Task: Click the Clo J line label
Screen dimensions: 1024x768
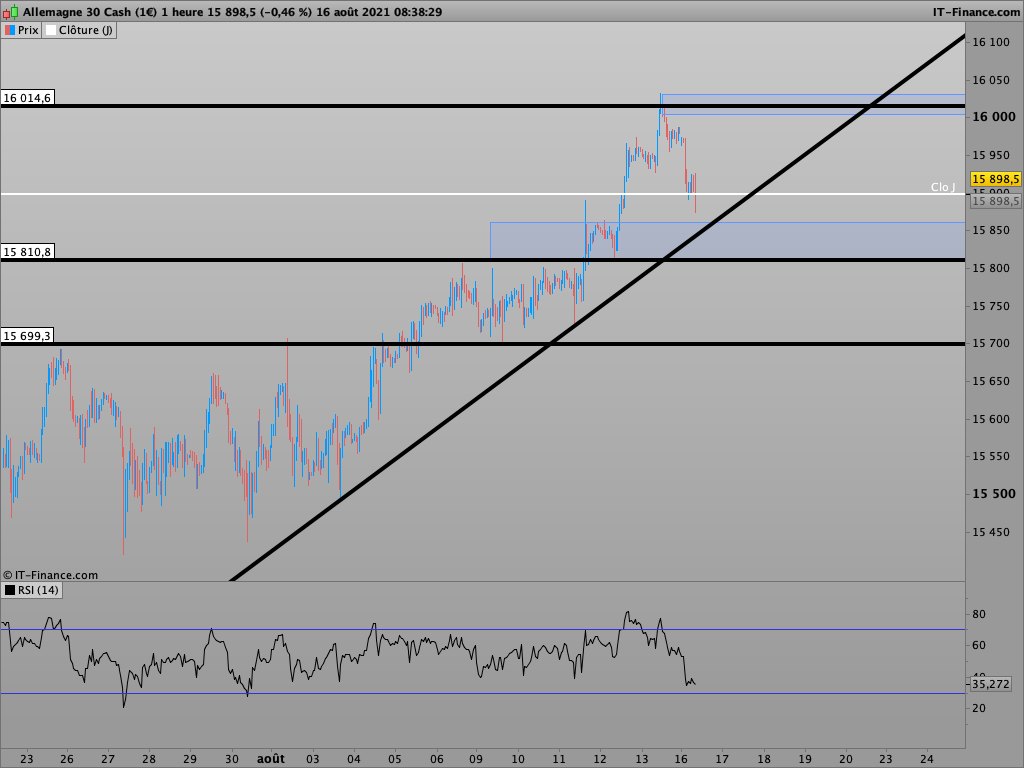Action: tap(942, 187)
